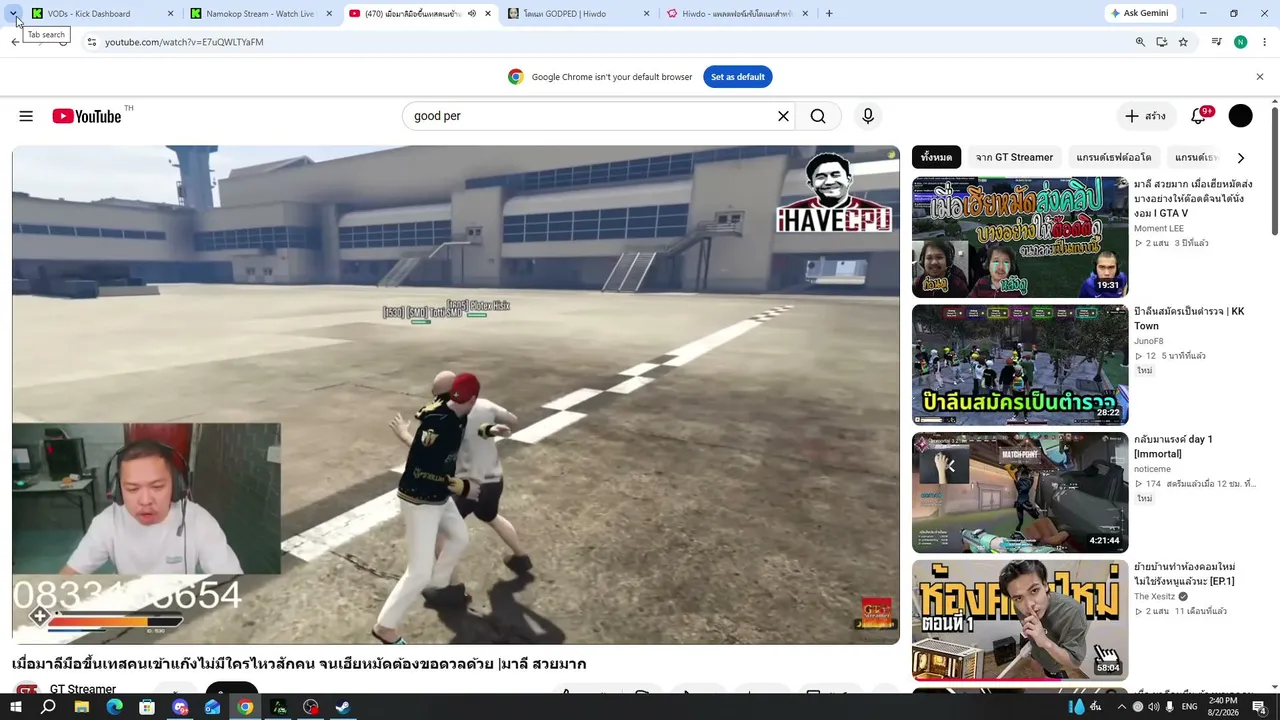Viewport: 1280px width, 720px height.
Task: Set Chrome as default browser
Action: pyautogui.click(x=738, y=77)
